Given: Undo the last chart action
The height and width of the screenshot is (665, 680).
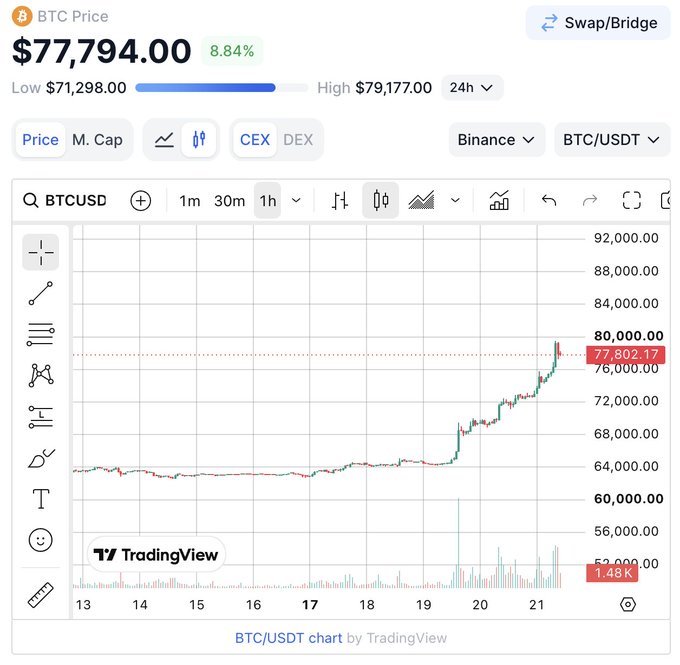Looking at the screenshot, I should [549, 200].
